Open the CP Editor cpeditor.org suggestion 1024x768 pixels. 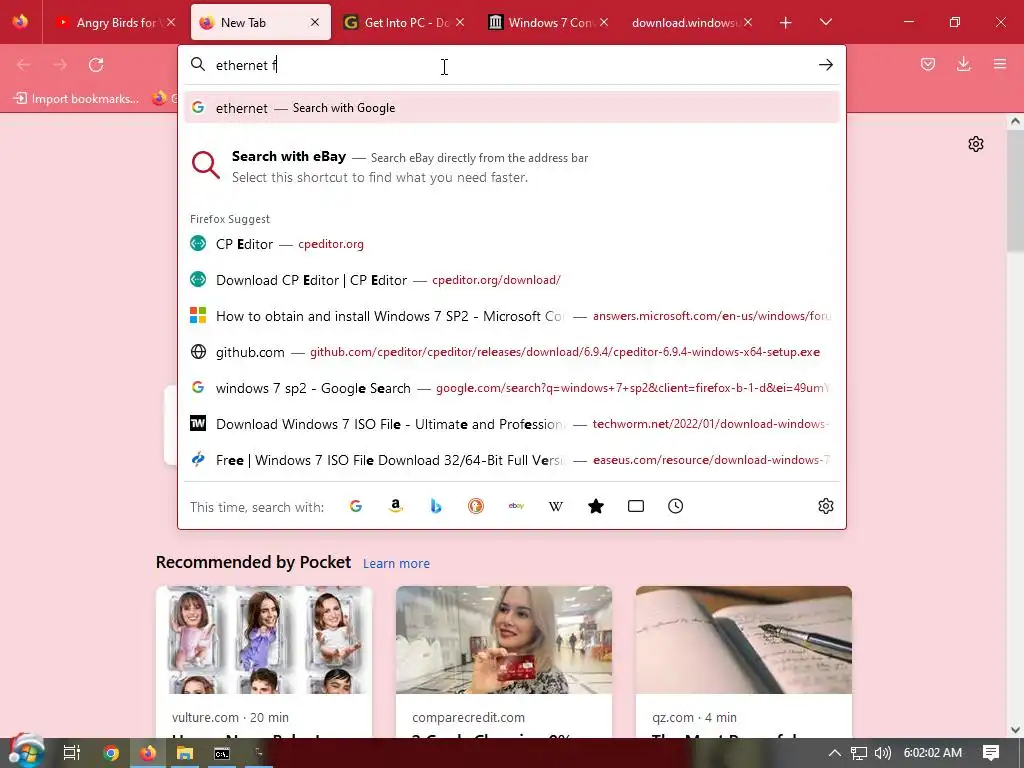pos(512,244)
